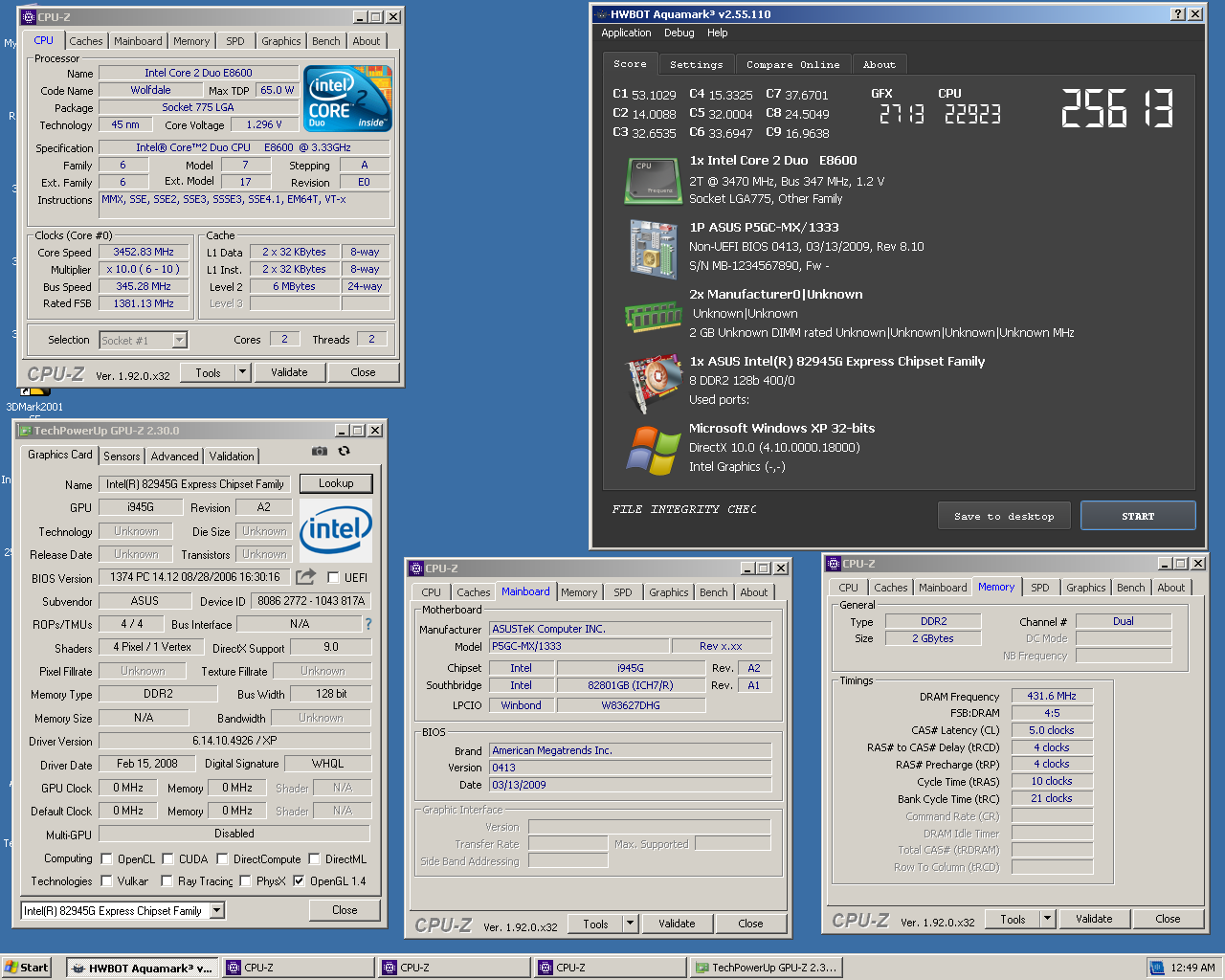The width and height of the screenshot is (1225, 980).
Task: Click the Core Speed value 3452.83 MHz
Action: 144,252
